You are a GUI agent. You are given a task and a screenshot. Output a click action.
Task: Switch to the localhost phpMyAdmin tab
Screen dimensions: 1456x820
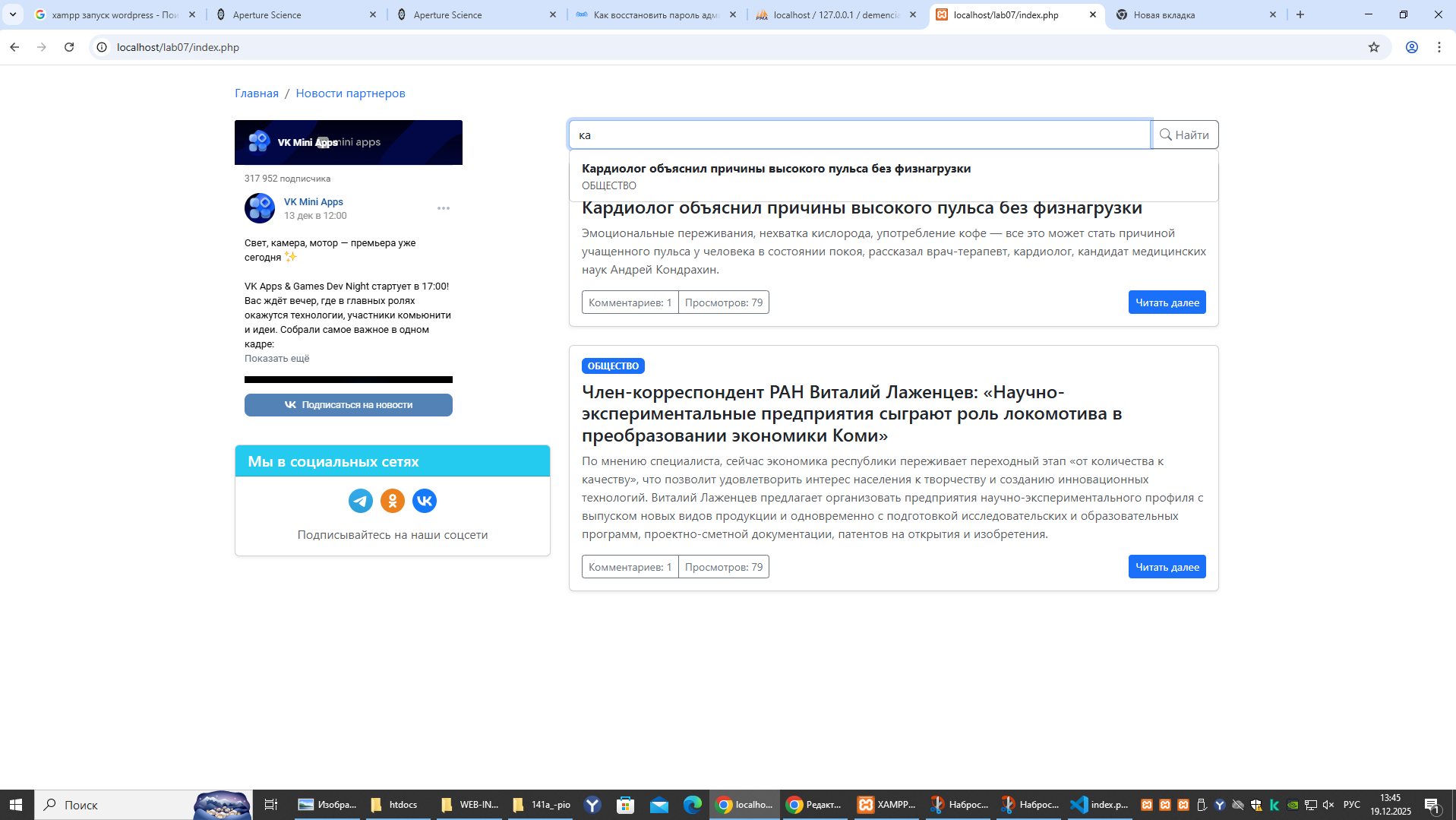tap(835, 14)
